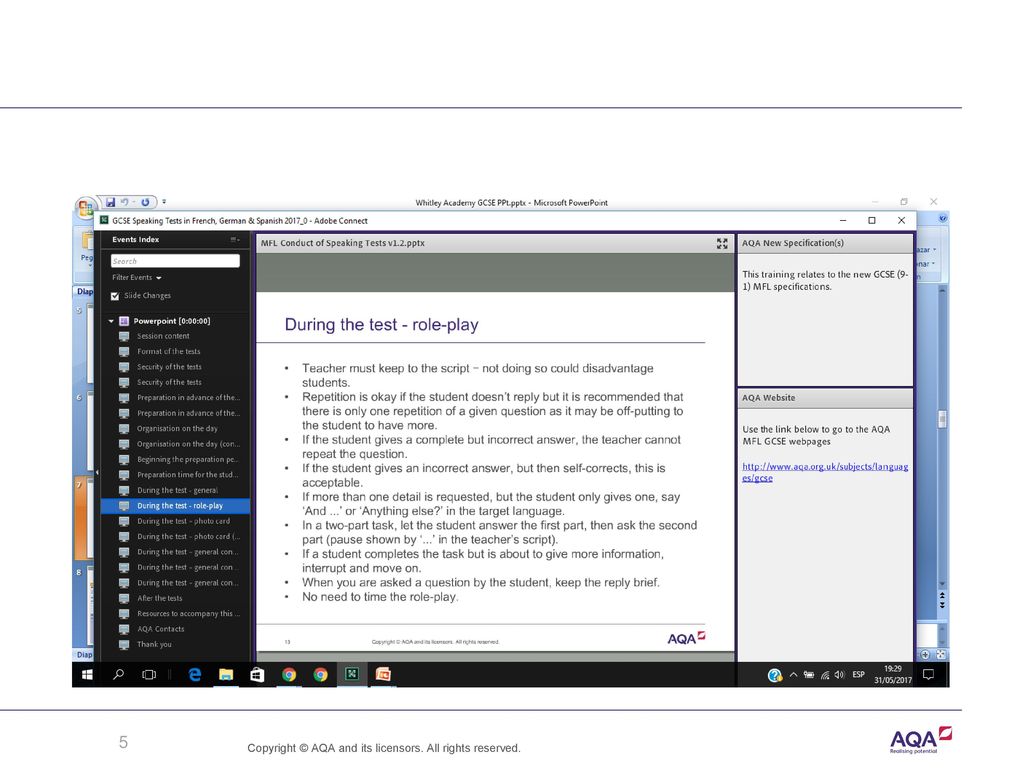Viewport: 1024px width, 768px height.
Task: Click the PowerPoint fit slide to window icon
Action: [x=941, y=654]
